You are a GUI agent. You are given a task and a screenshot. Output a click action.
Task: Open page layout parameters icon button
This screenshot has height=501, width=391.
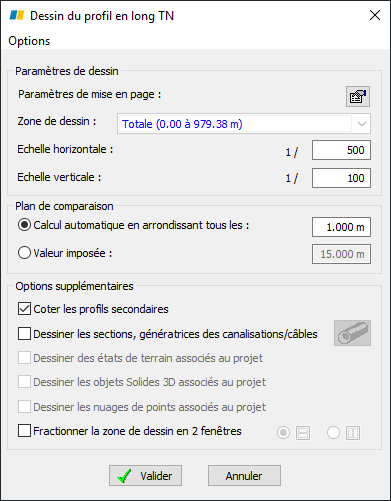(x=358, y=96)
